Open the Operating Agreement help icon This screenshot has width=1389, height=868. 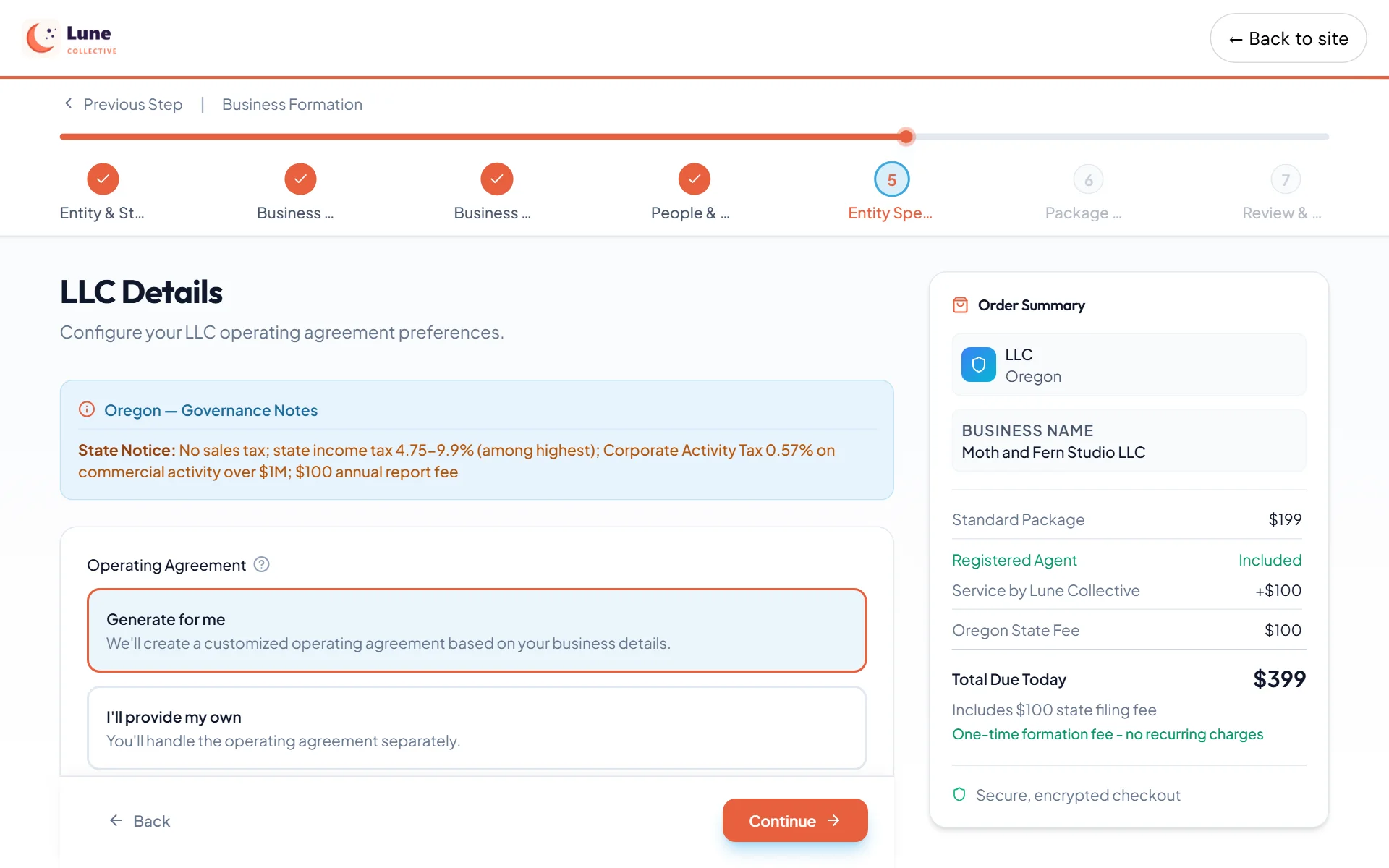click(x=262, y=564)
